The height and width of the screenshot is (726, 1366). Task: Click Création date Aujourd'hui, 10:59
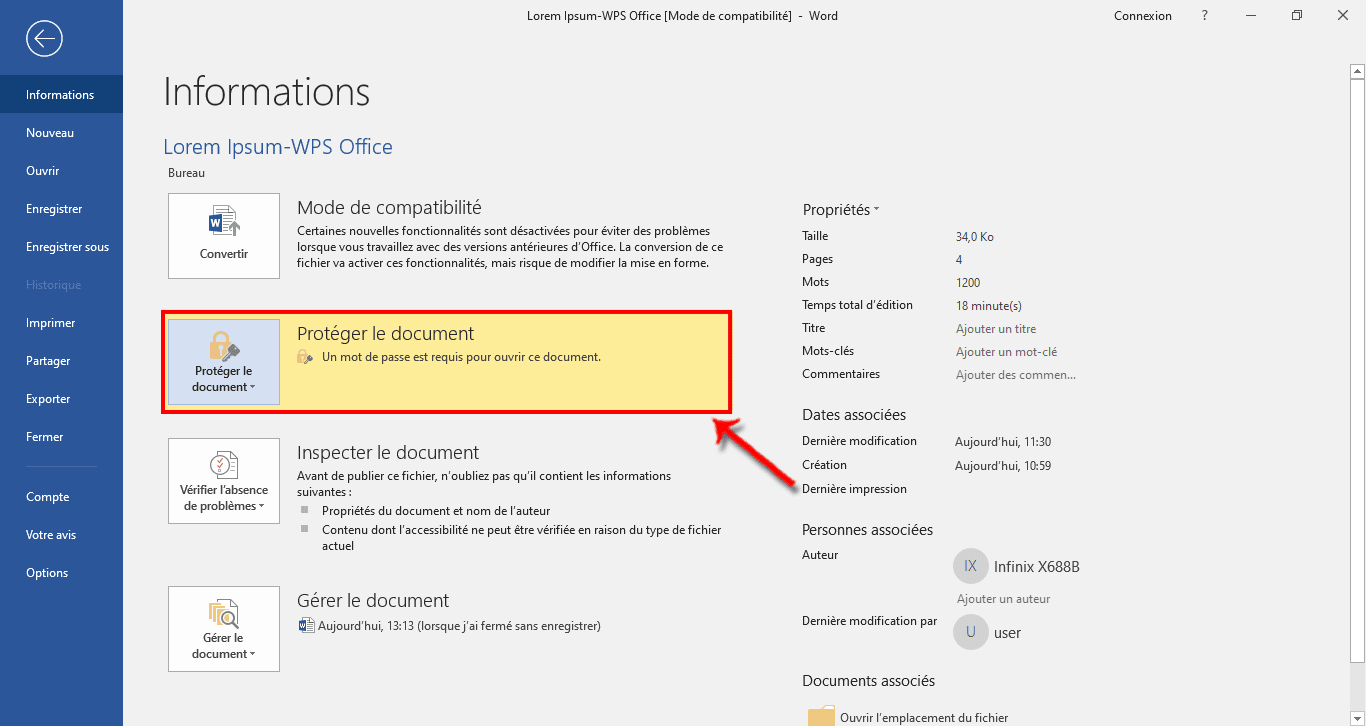pos(1003,466)
